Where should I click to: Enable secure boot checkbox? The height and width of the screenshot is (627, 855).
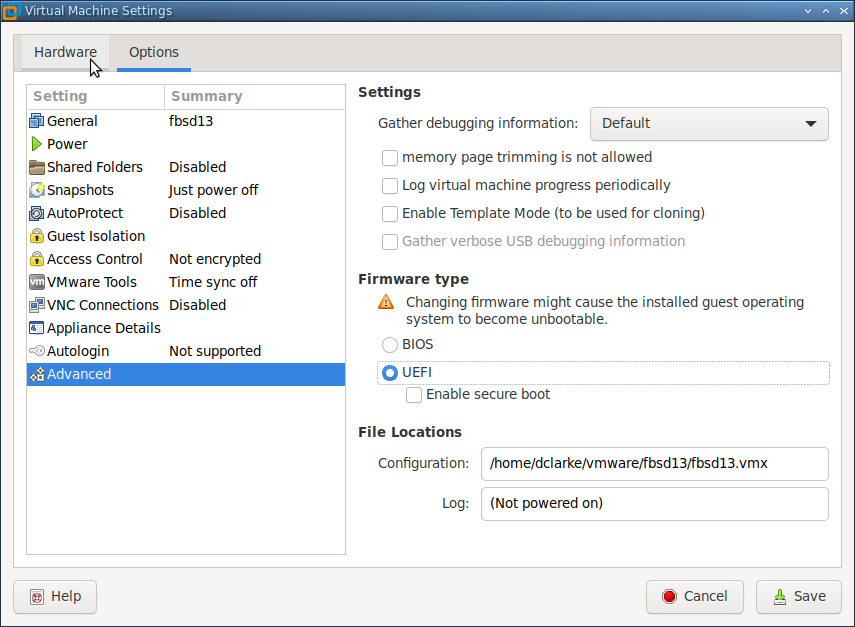tap(414, 395)
